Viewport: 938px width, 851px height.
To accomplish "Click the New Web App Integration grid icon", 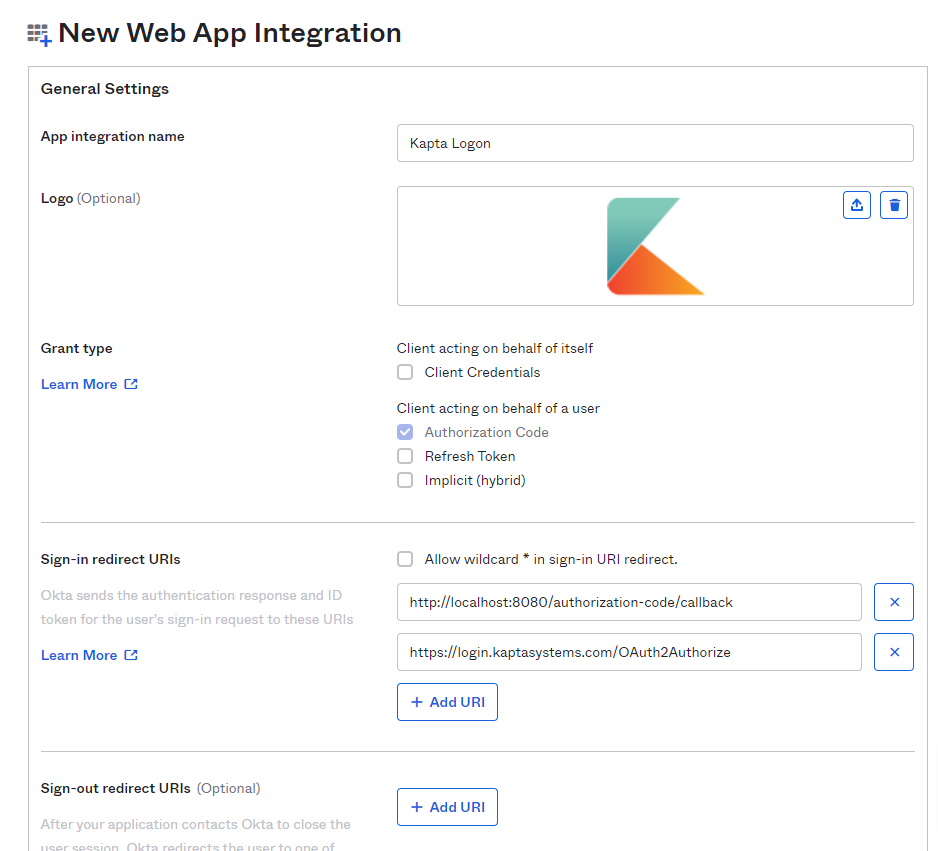I will click(x=39, y=35).
